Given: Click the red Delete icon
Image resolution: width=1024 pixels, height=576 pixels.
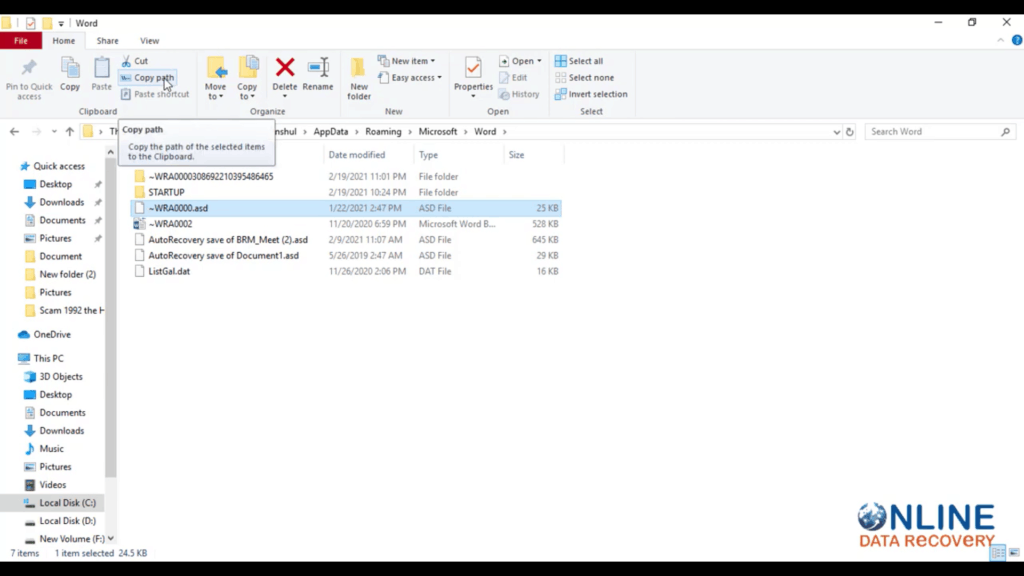Looking at the screenshot, I should click(x=285, y=67).
